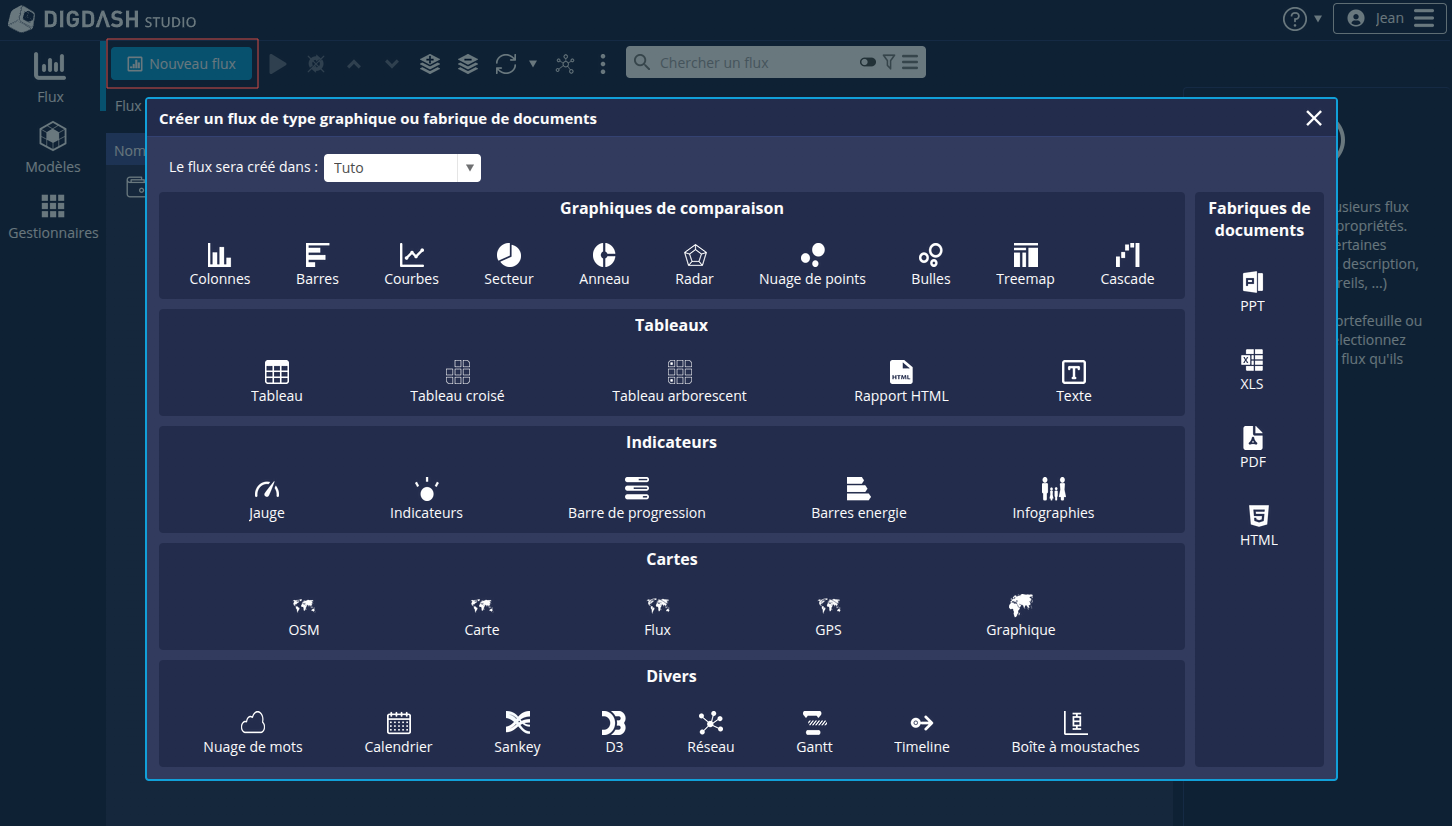The height and width of the screenshot is (826, 1452).
Task: Choose the Anneau donut chart
Action: [x=604, y=265]
